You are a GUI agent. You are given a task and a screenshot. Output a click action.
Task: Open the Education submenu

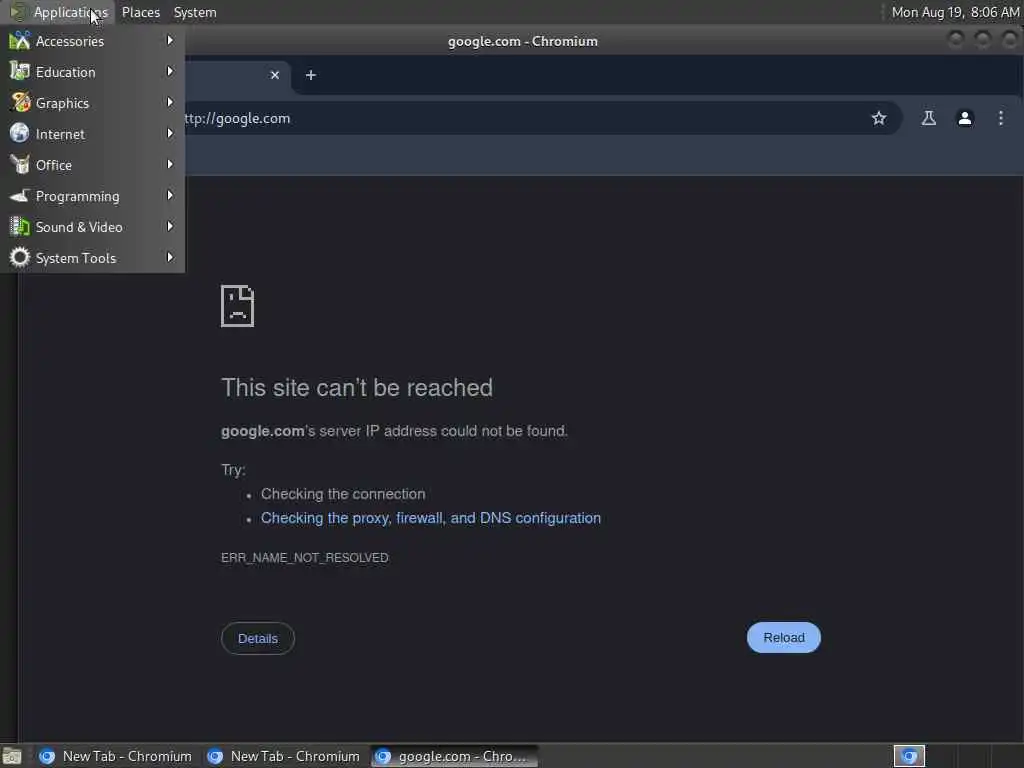click(92, 72)
